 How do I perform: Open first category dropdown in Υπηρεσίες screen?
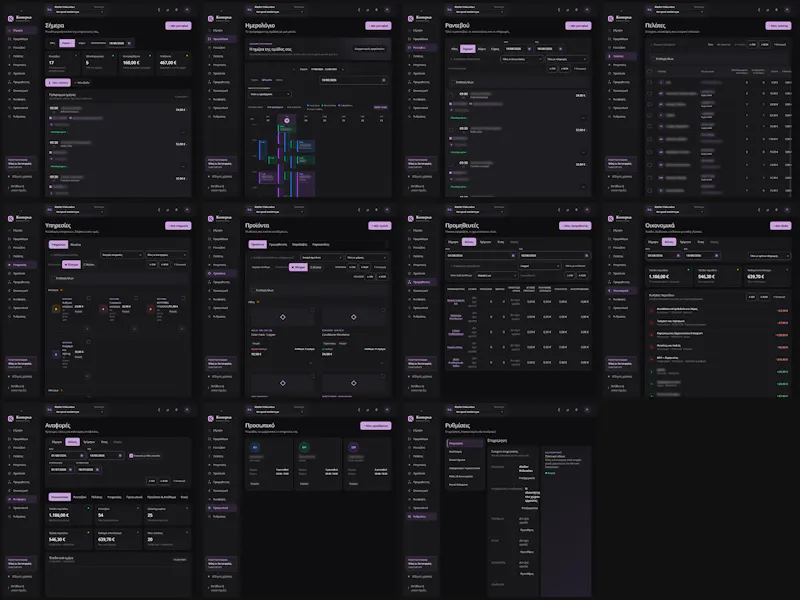click(x=122, y=255)
